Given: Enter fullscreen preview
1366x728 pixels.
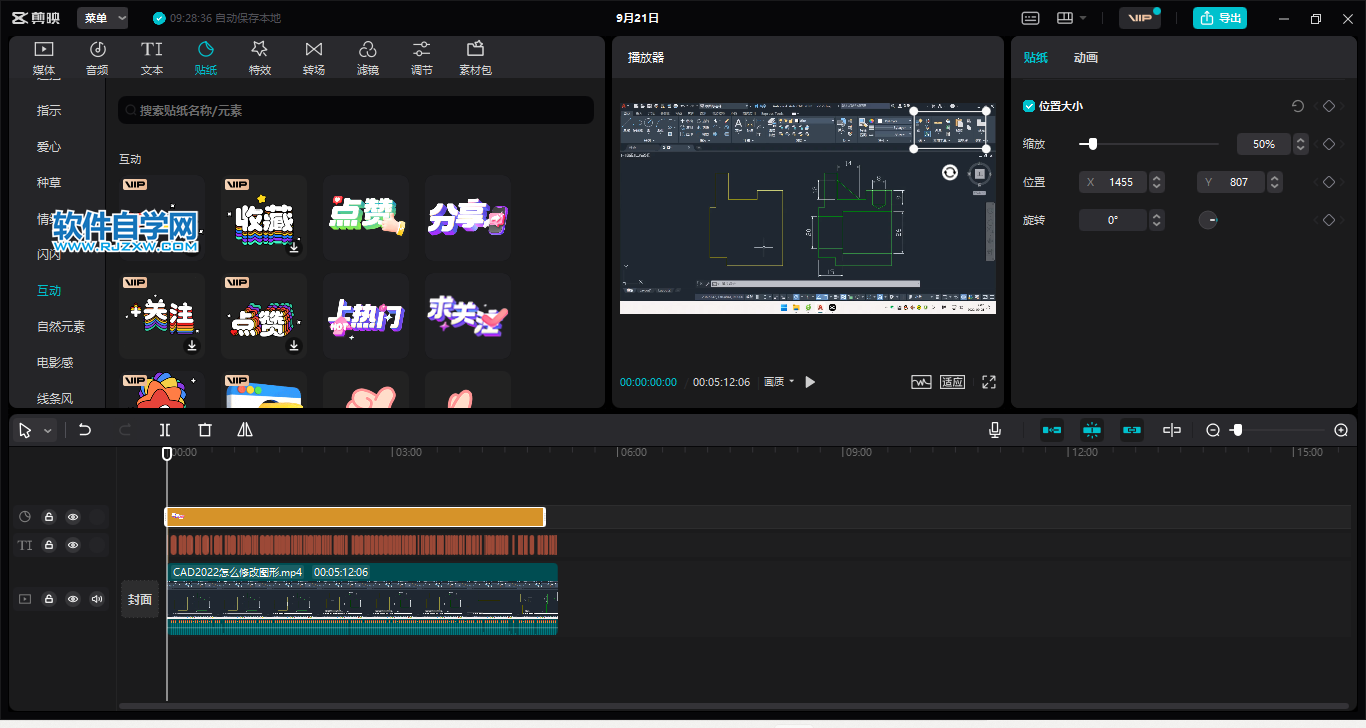Looking at the screenshot, I should (x=989, y=382).
